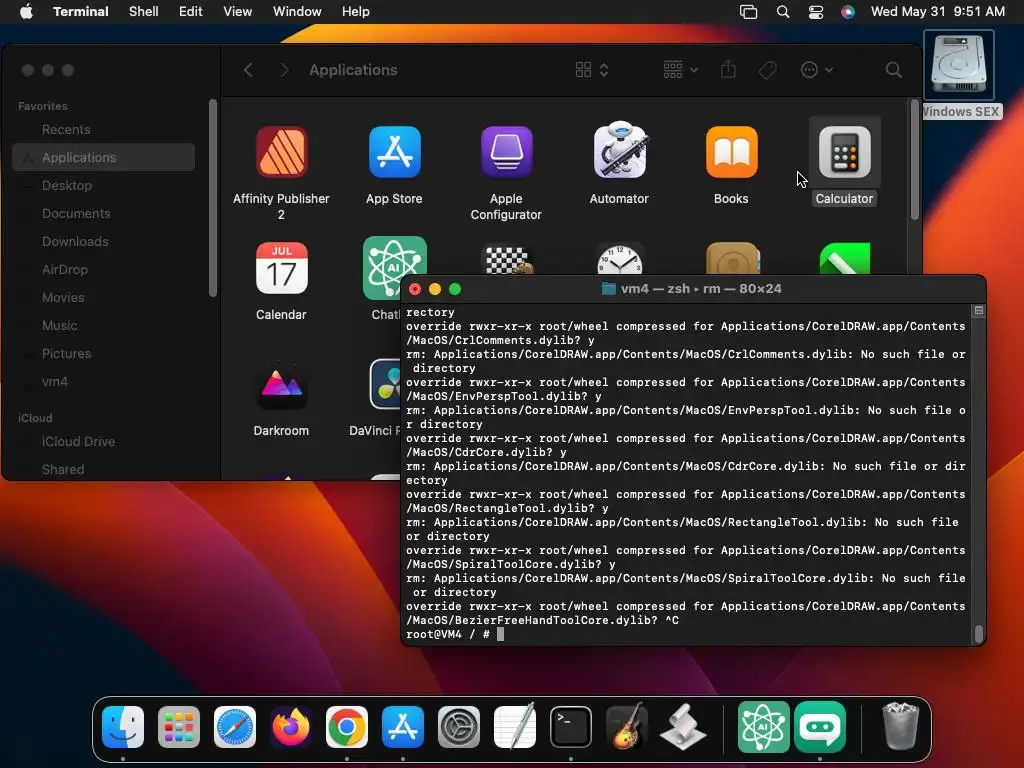The width and height of the screenshot is (1024, 768).
Task: Click the date and time in menu bar
Action: (938, 12)
